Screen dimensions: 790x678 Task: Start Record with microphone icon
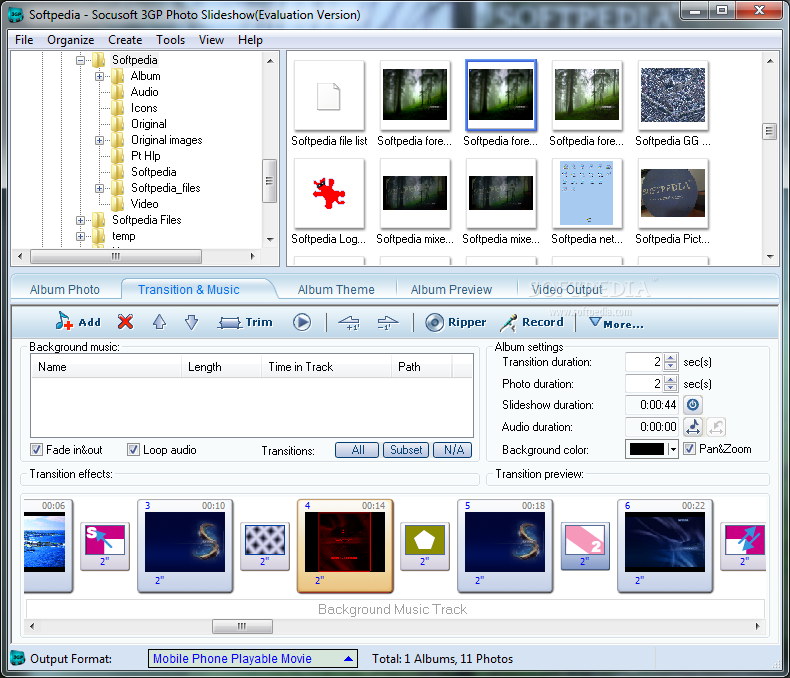[x=532, y=322]
